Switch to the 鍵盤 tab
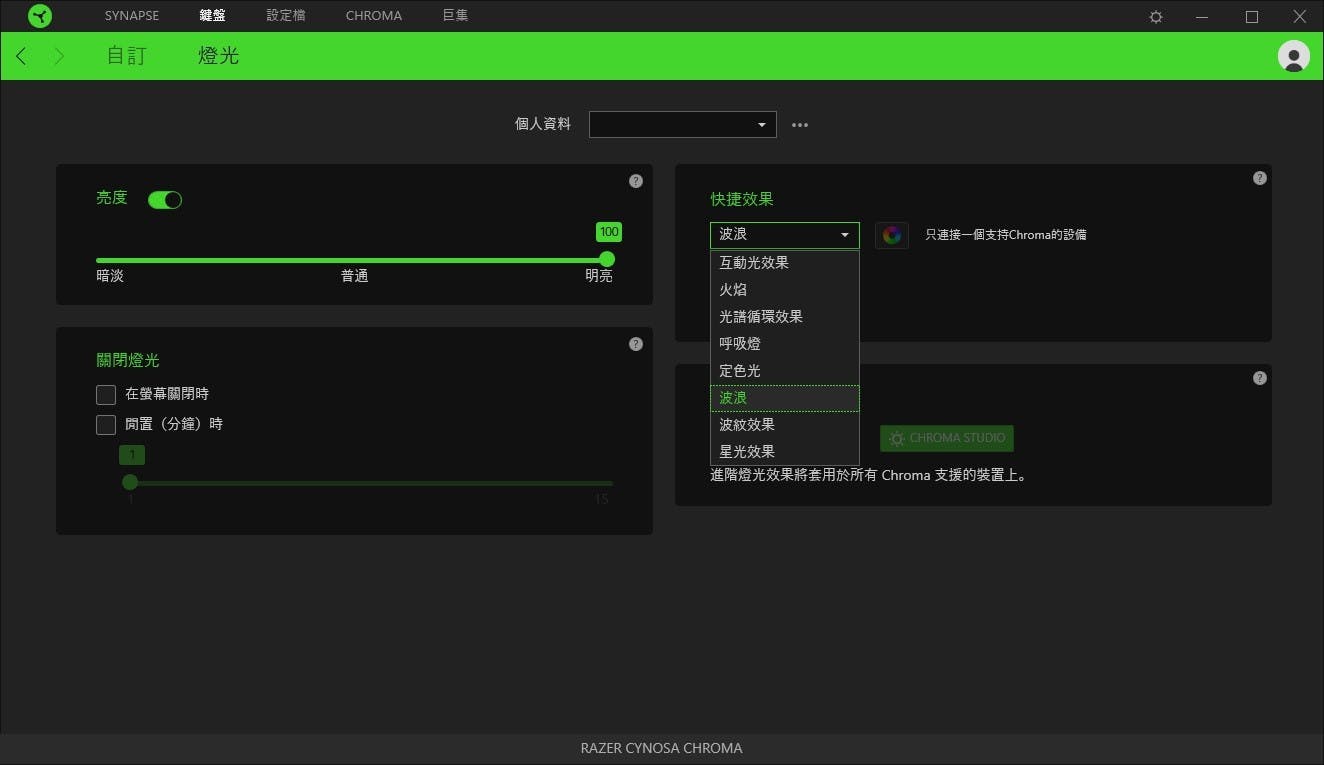Image resolution: width=1324 pixels, height=765 pixels. coord(213,16)
